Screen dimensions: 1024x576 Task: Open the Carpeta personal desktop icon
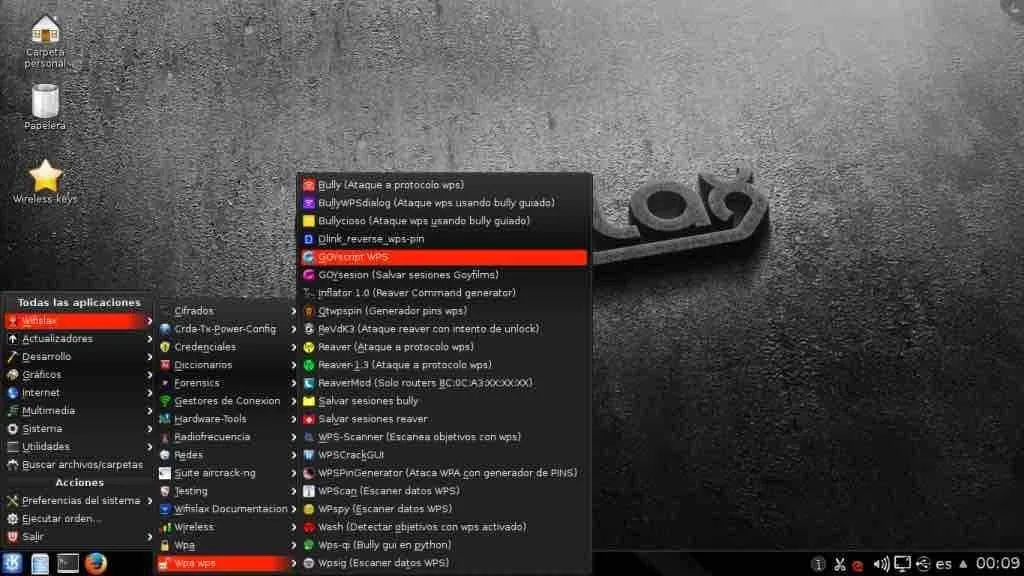(45, 40)
